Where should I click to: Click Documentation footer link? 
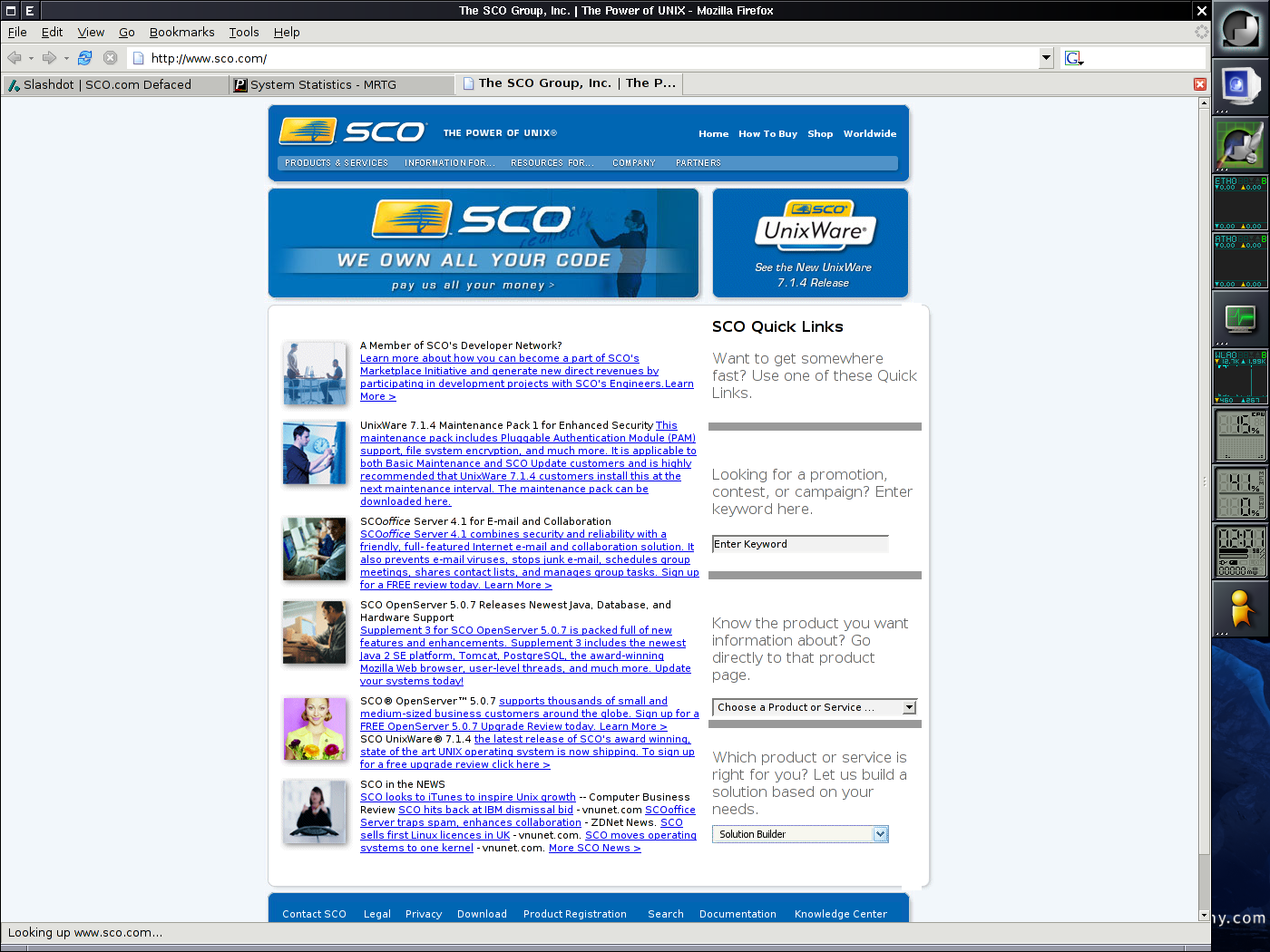tap(738, 914)
